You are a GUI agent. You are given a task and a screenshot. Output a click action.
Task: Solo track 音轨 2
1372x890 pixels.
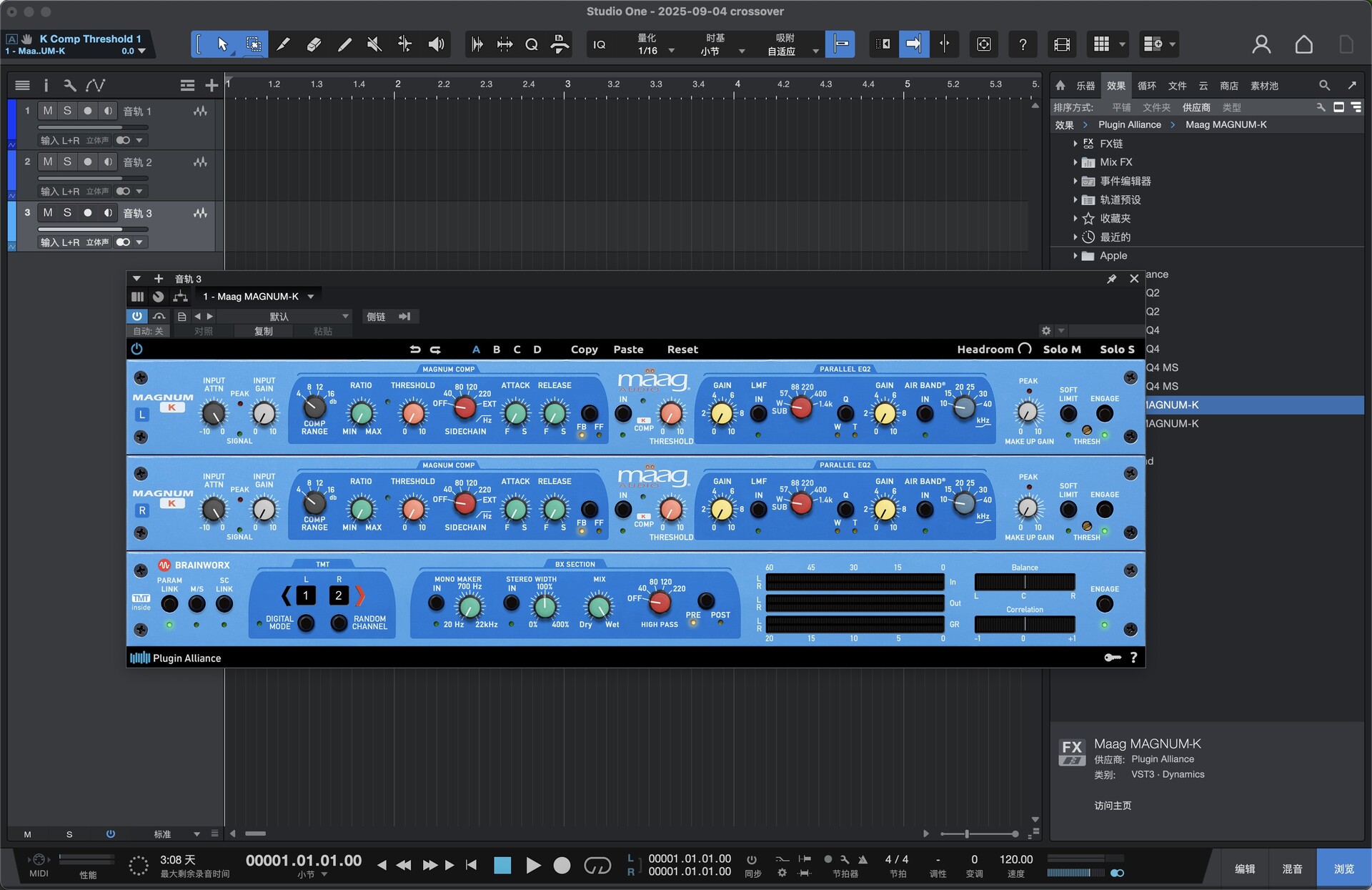(x=67, y=162)
